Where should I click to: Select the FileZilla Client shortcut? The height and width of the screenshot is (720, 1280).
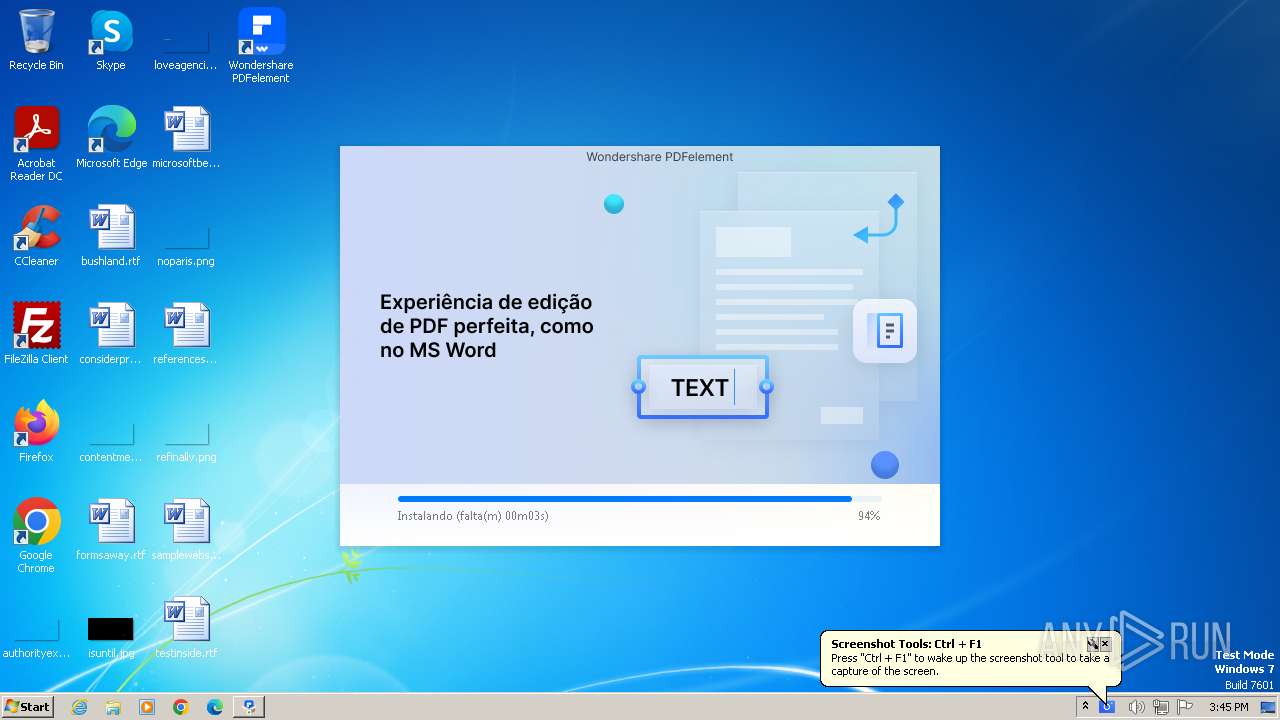coord(36,333)
